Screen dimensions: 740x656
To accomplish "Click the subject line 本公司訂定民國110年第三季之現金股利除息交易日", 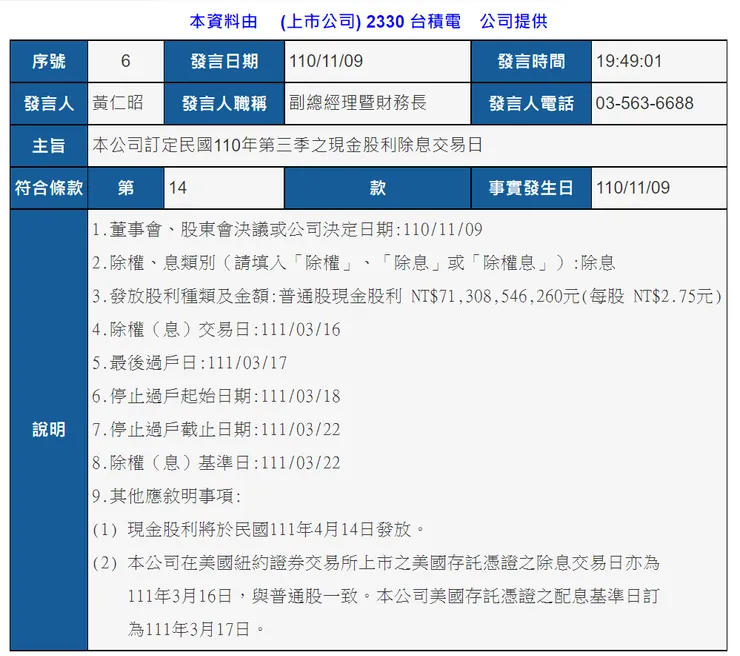I will [x=287, y=145].
